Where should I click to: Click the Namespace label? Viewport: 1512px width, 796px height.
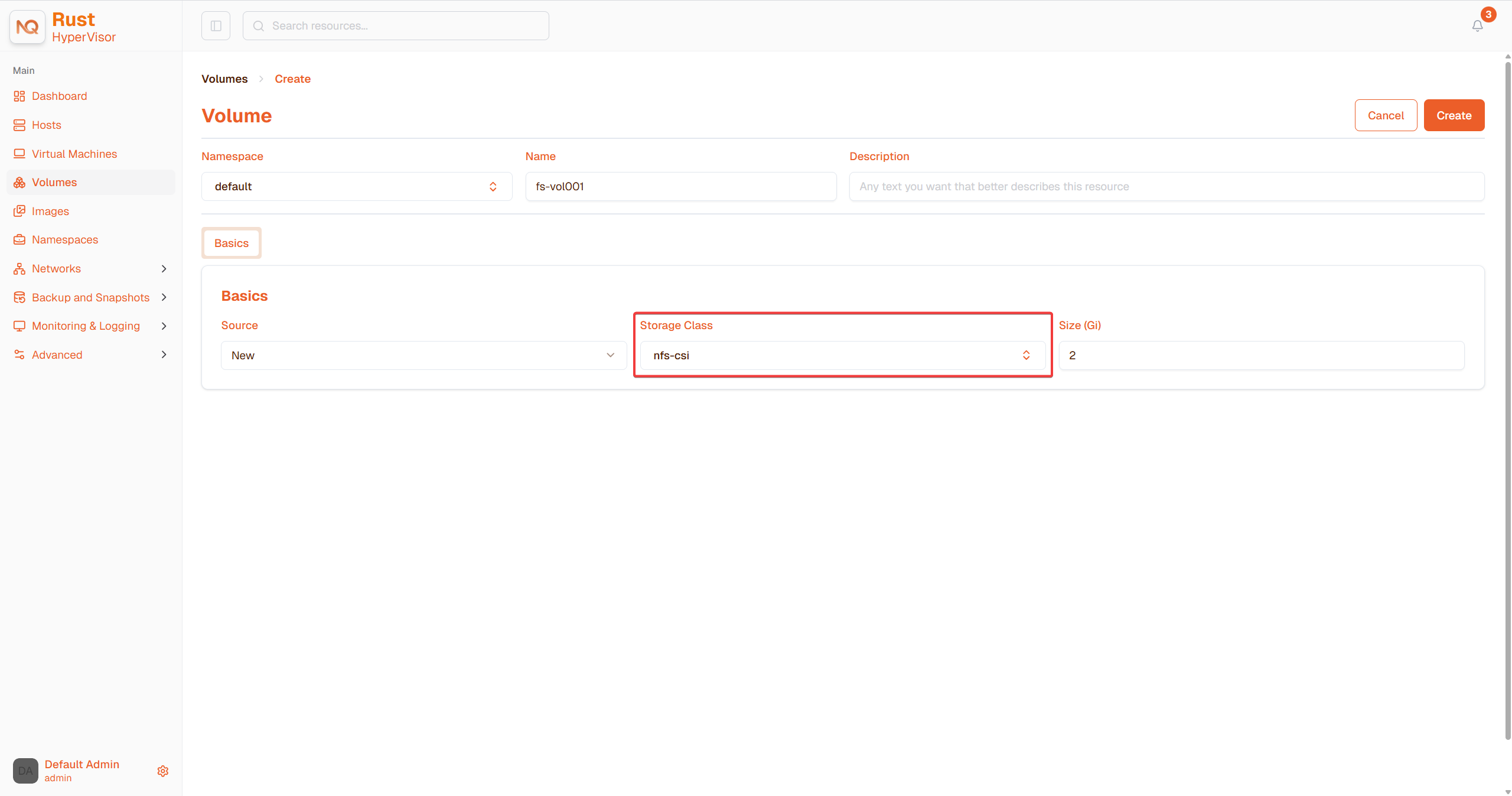pyautogui.click(x=232, y=157)
